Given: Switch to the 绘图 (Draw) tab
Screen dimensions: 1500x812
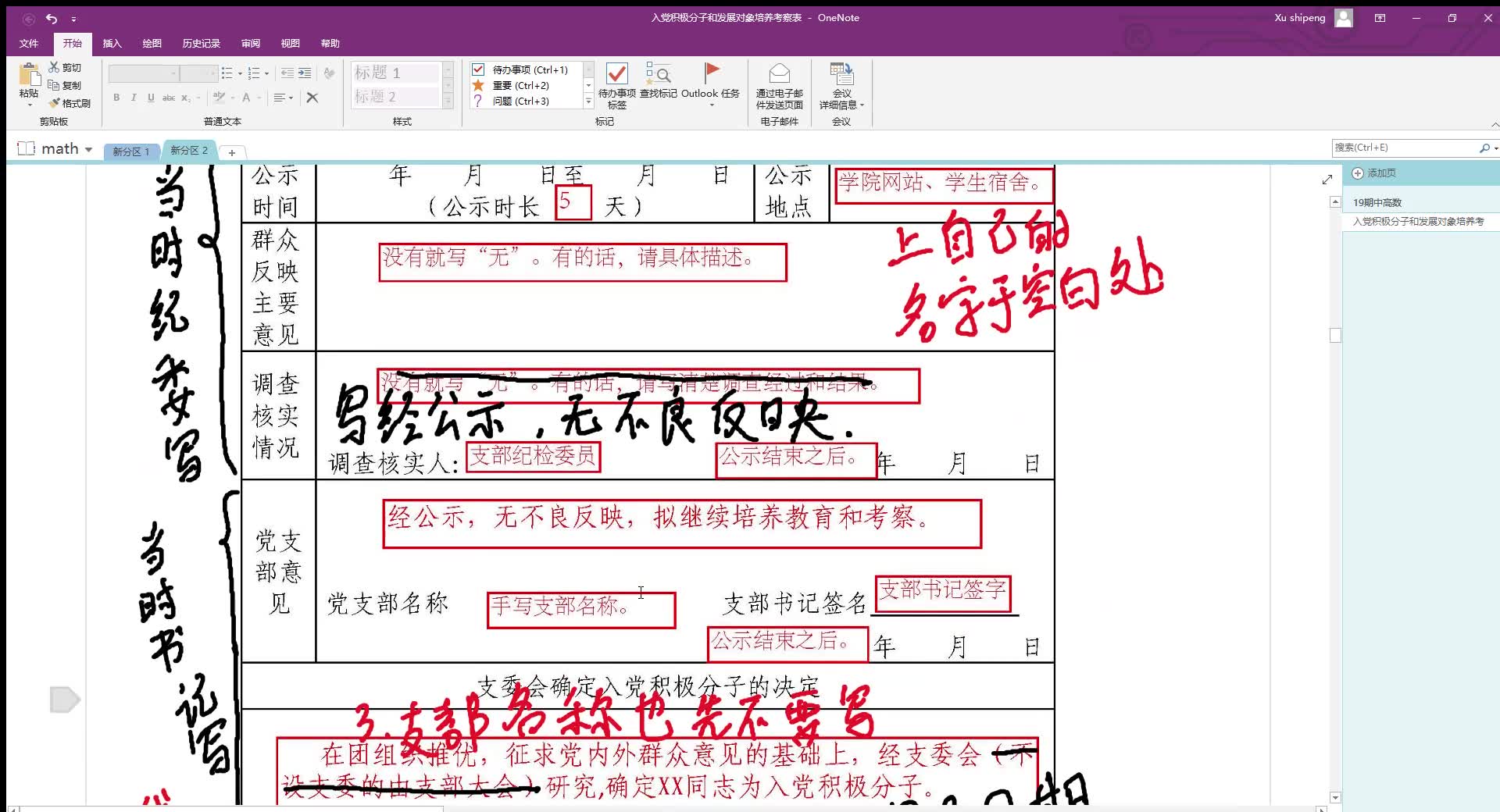Looking at the screenshot, I should (152, 44).
